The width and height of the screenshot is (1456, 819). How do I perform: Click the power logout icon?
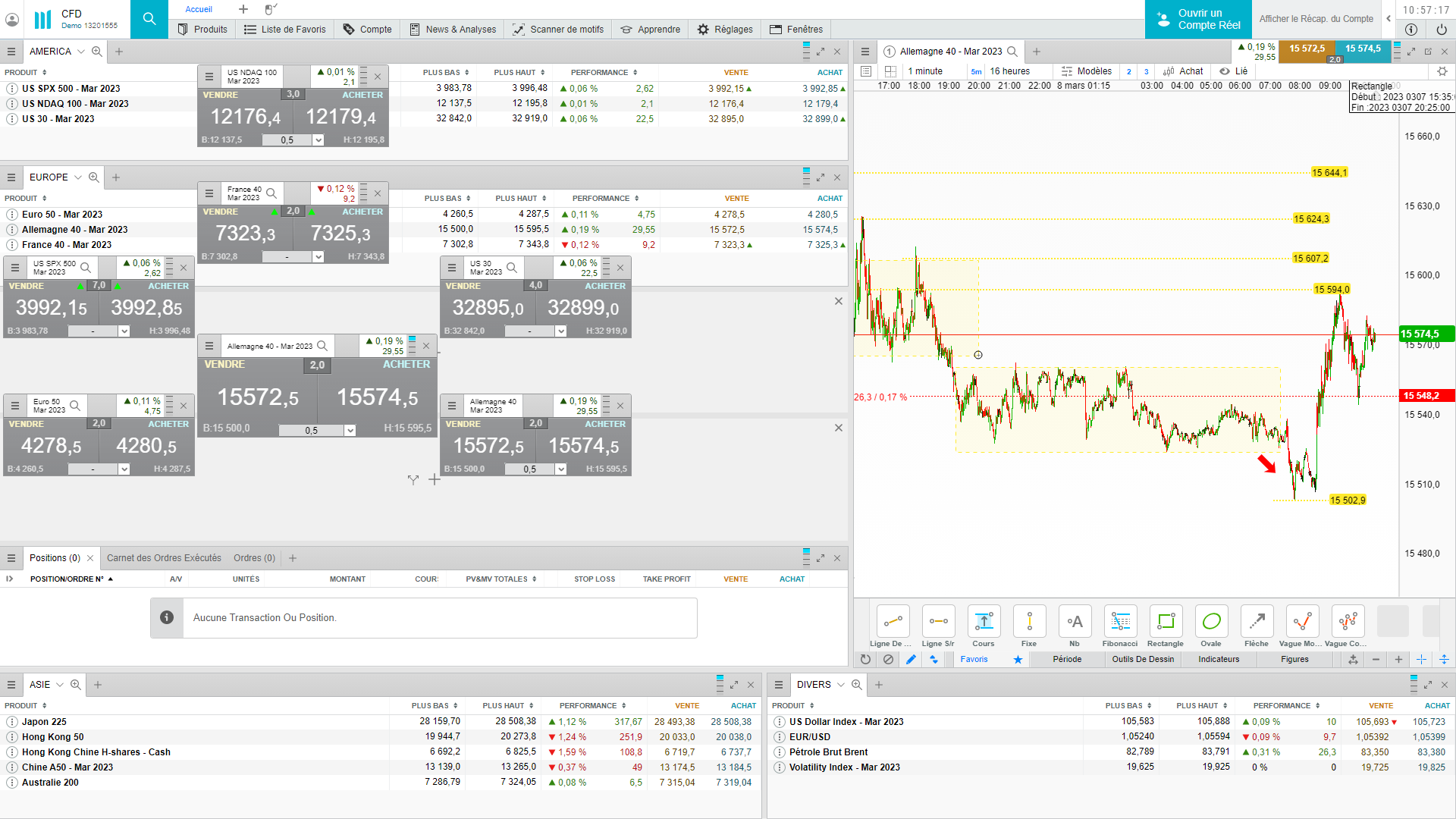point(1442,30)
